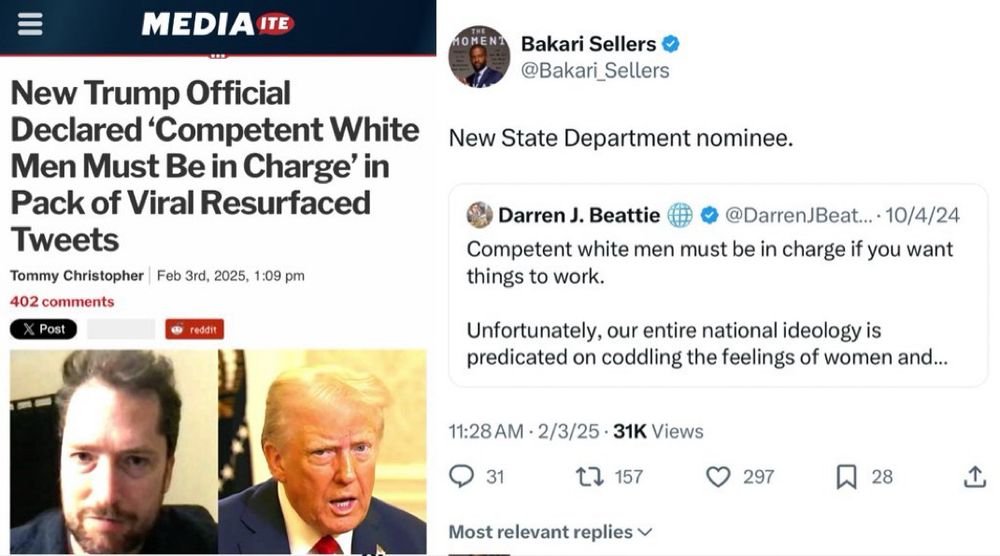Open Bakari Sellers profile avatar
The width and height of the screenshot is (1000, 556).
(479, 56)
